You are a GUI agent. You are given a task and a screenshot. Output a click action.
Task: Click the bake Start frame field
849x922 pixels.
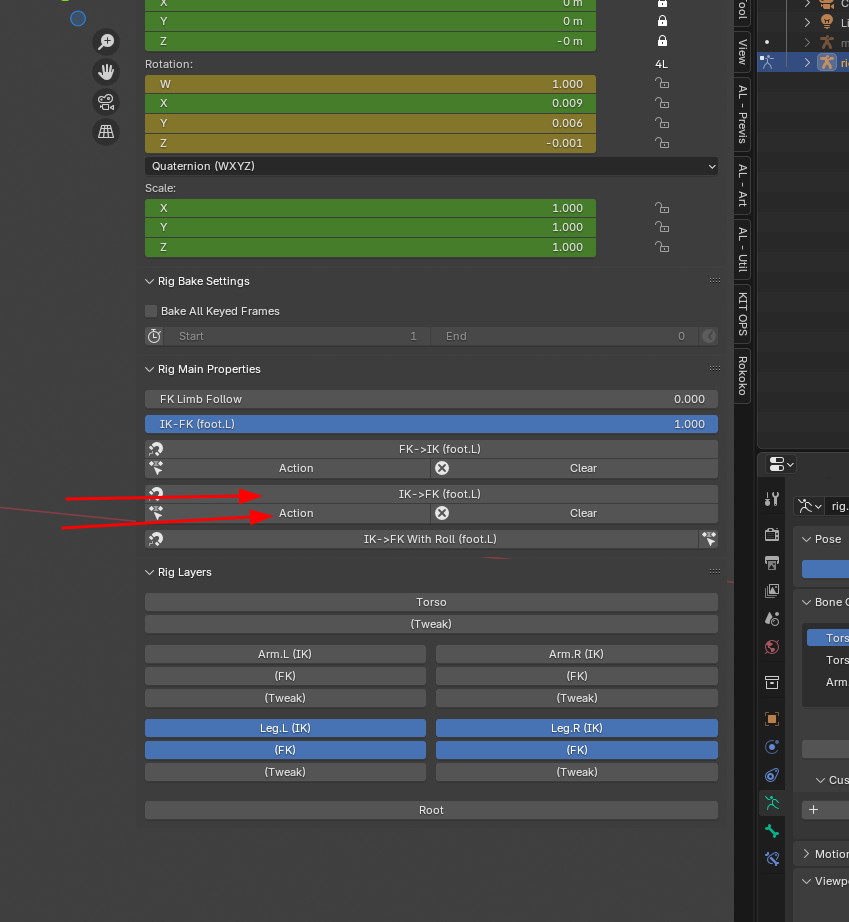point(297,336)
